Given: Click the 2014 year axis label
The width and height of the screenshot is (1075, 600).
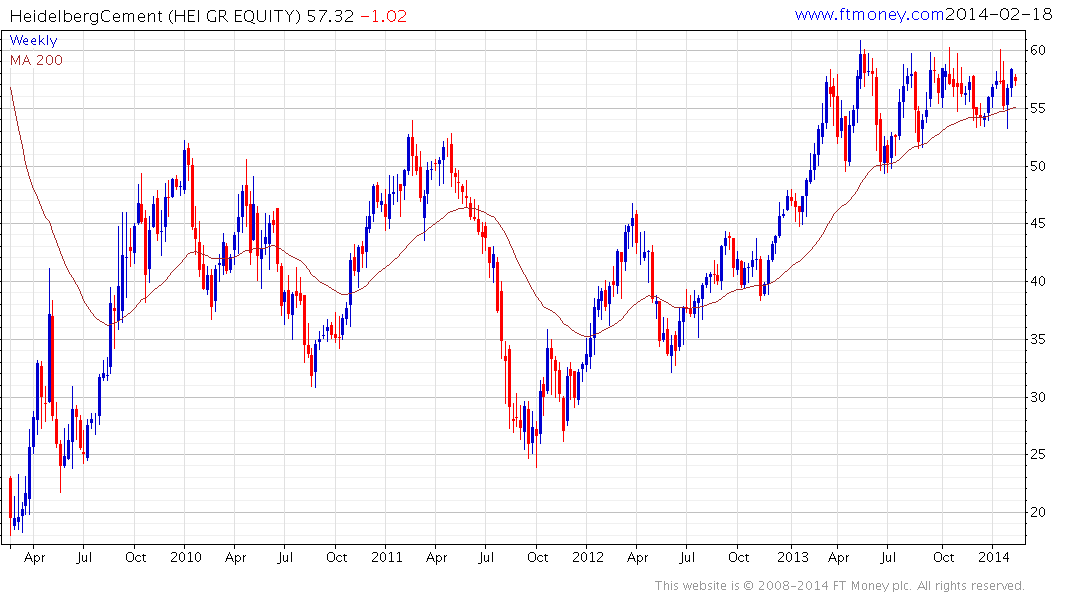Looking at the screenshot, I should coord(993,557).
